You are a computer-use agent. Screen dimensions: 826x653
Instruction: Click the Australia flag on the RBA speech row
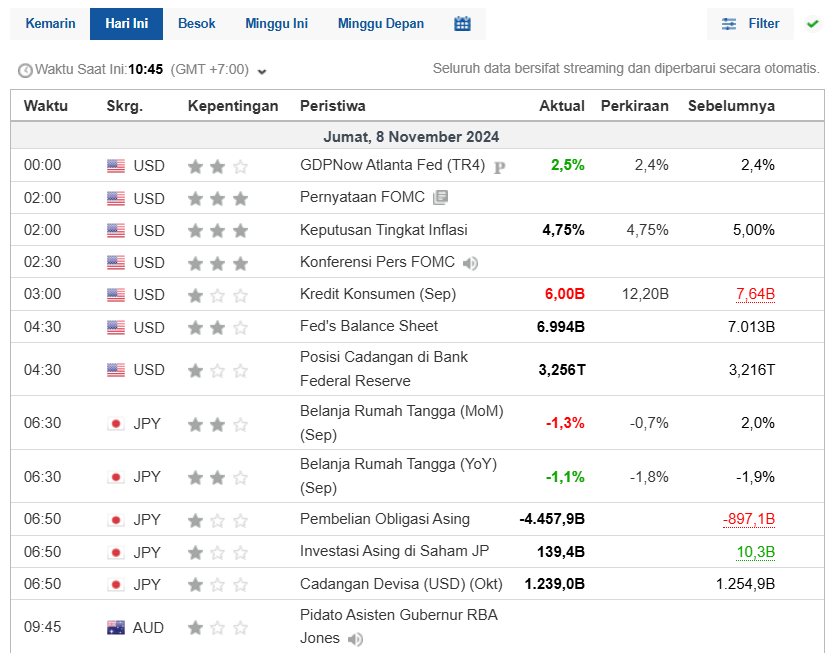[118, 627]
